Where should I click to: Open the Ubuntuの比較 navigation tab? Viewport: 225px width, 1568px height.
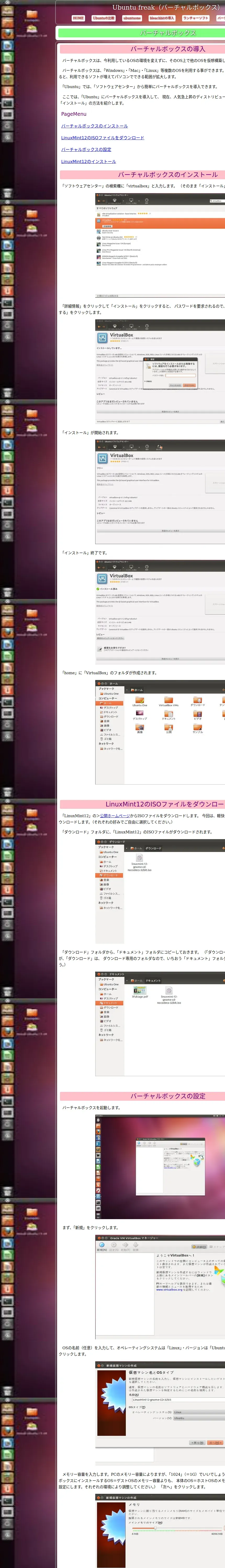(103, 18)
